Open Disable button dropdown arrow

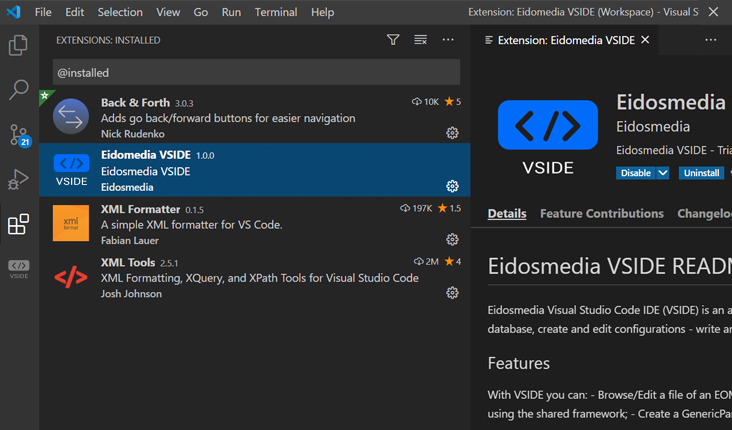[663, 173]
